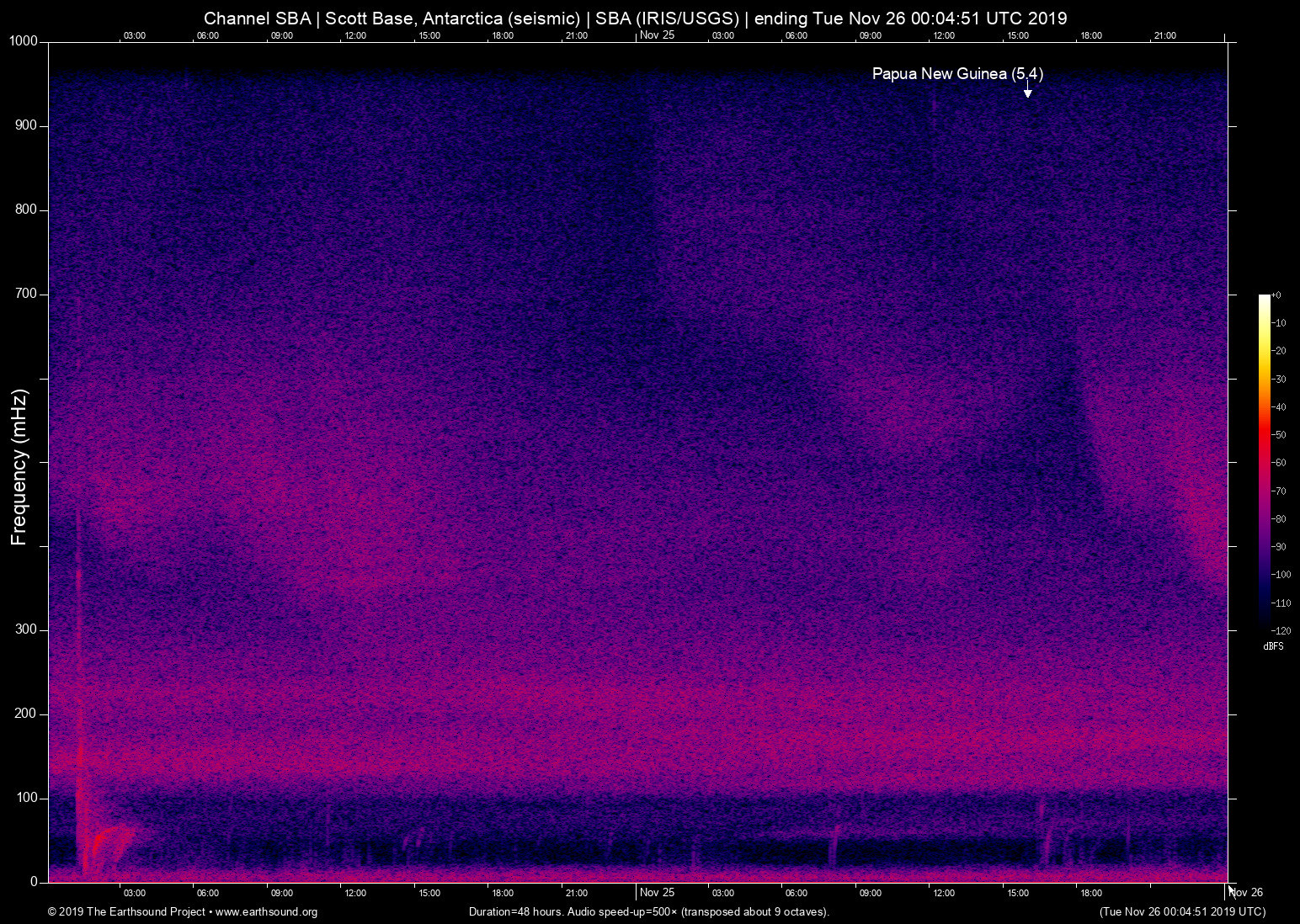Click the 700 frequency axis label
This screenshot has height=924, width=1300.
tap(27, 294)
